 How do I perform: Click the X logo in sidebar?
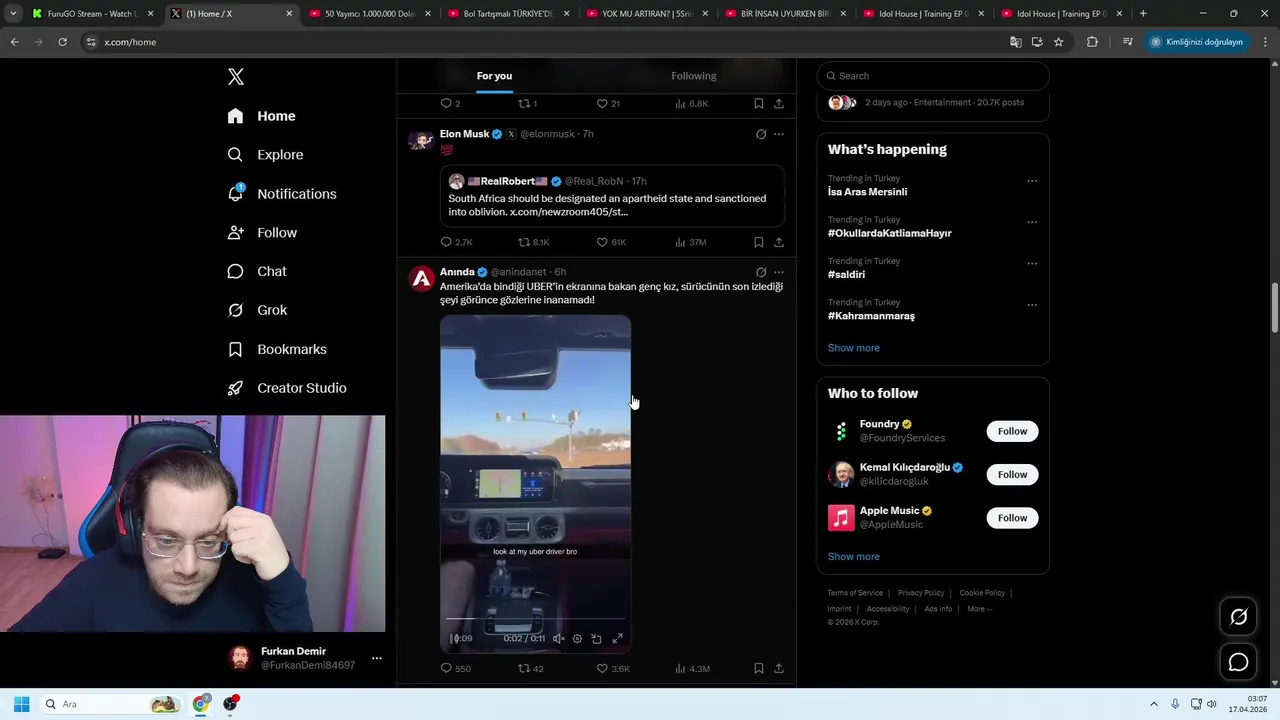click(236, 77)
